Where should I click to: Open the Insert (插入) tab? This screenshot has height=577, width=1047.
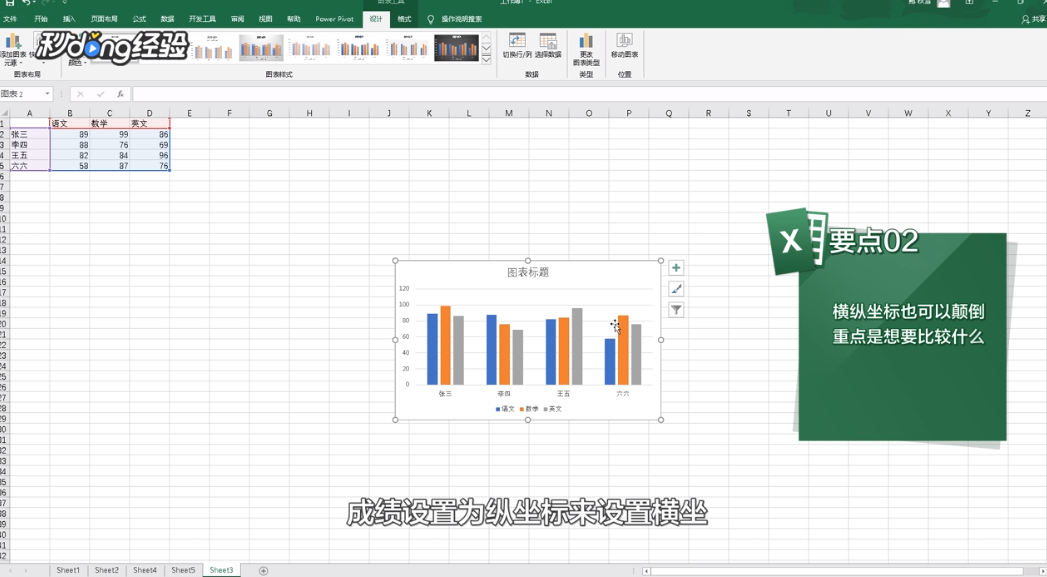pos(69,19)
